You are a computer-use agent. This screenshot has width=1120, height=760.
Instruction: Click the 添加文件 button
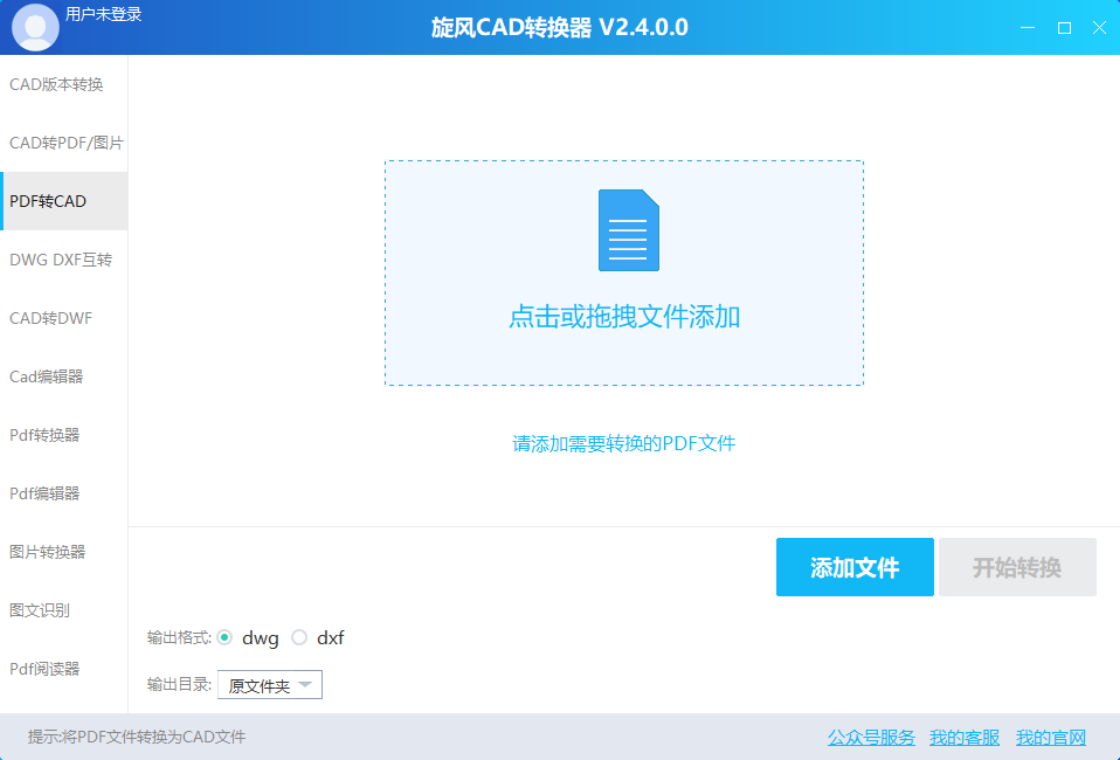855,567
